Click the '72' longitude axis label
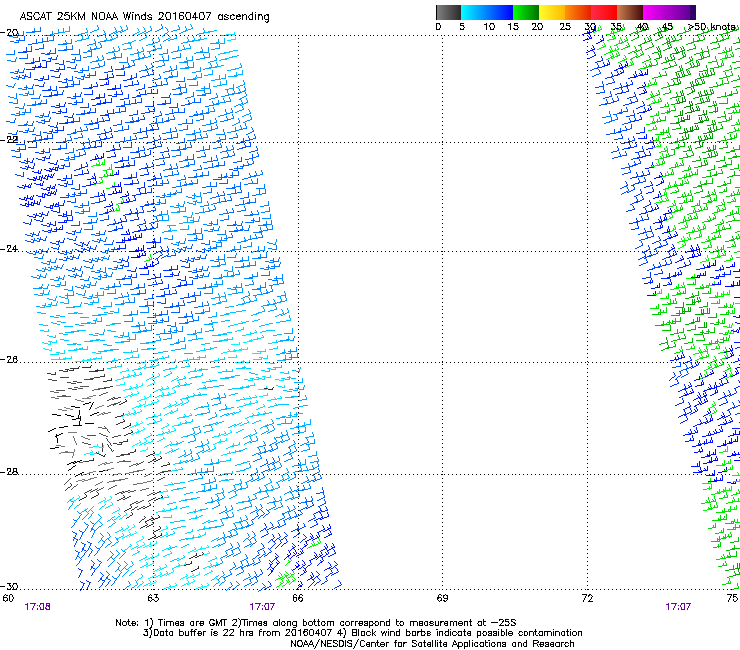Viewport: 740px width, 650px height. [587, 598]
